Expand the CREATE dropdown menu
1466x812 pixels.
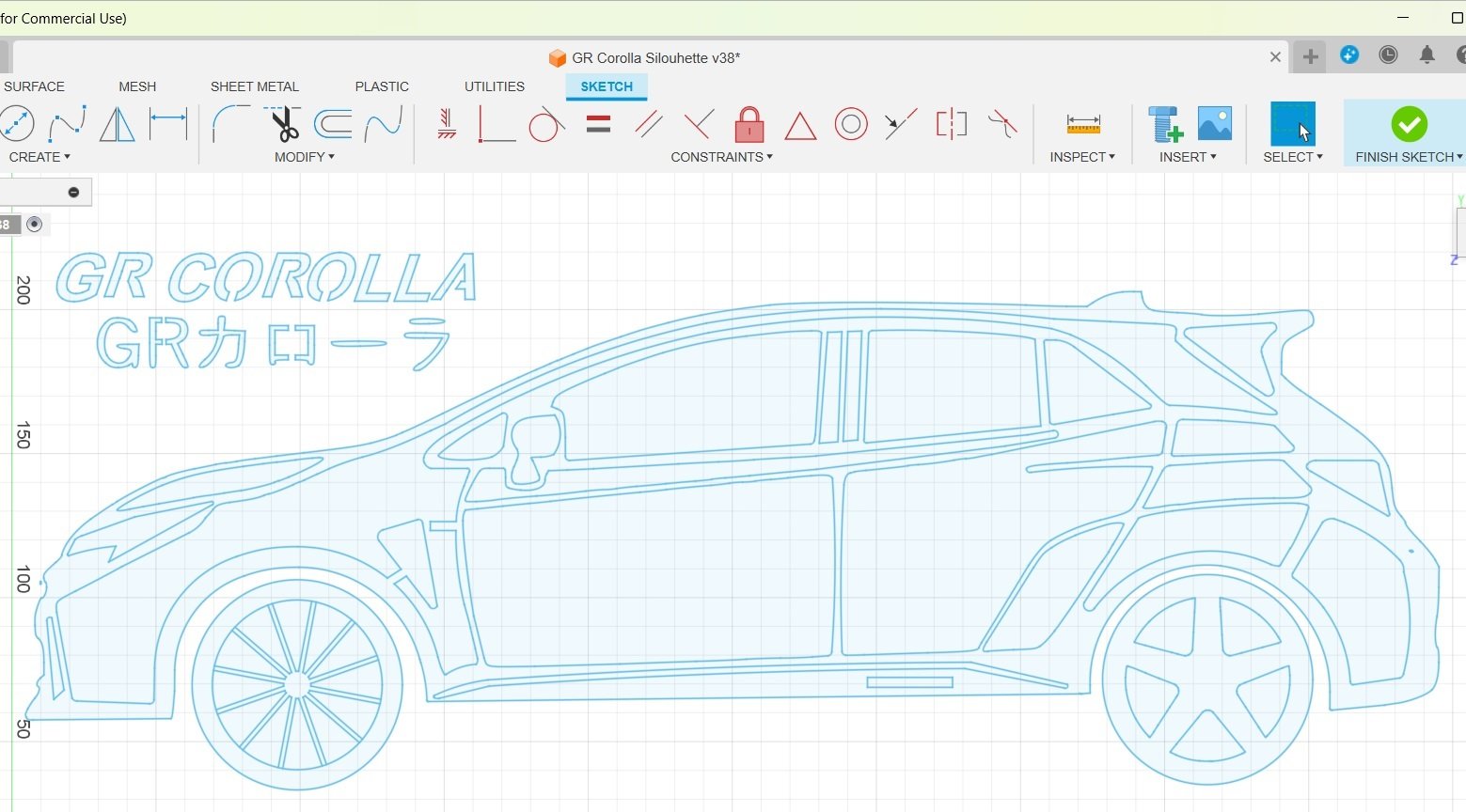[39, 157]
